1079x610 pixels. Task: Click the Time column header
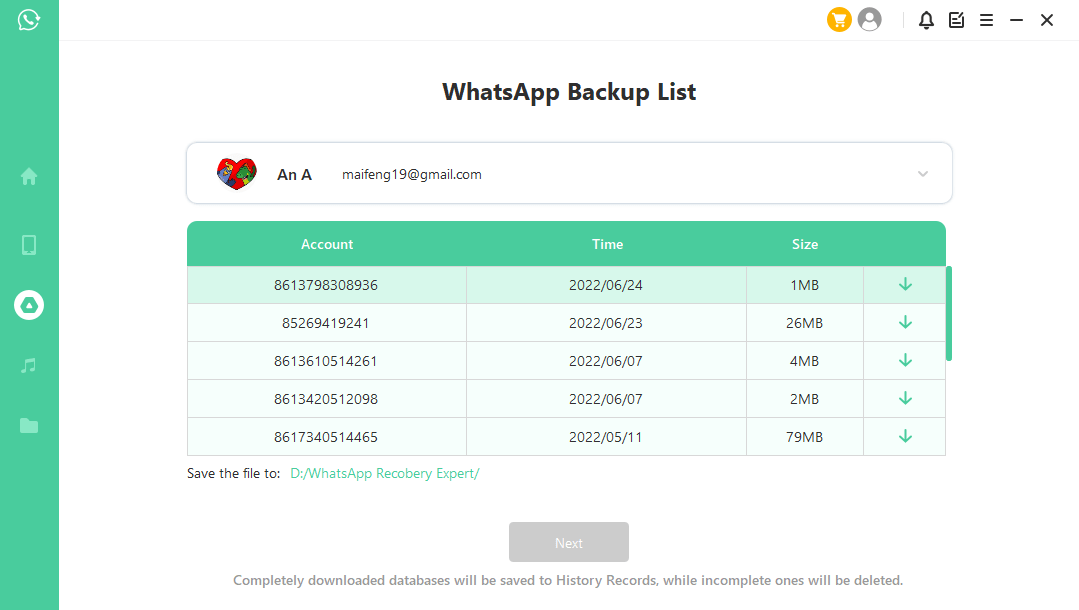pyautogui.click(x=607, y=244)
